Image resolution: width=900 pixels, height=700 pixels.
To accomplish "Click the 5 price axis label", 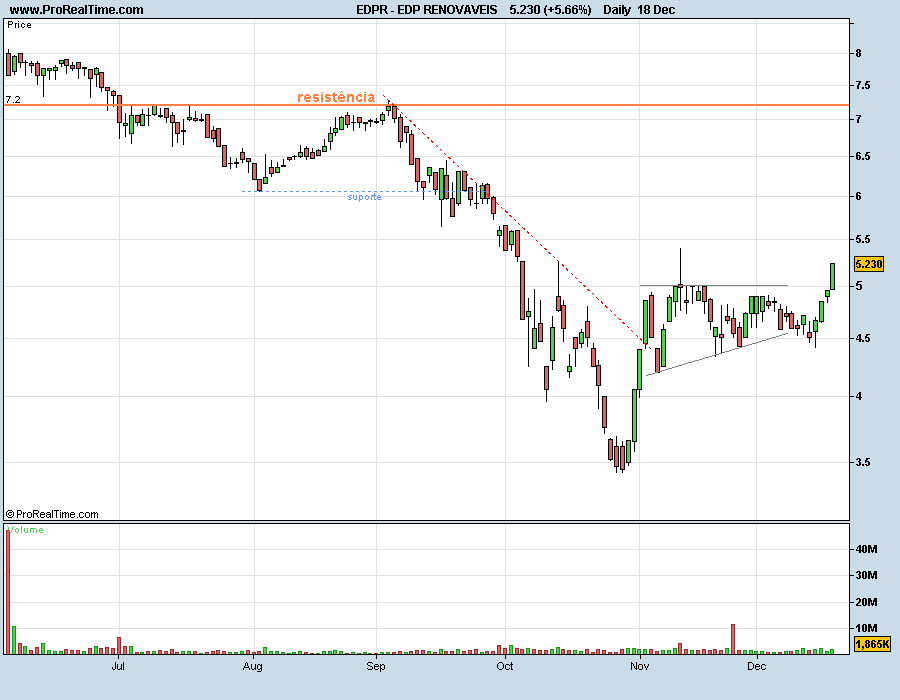I will pyautogui.click(x=858, y=286).
